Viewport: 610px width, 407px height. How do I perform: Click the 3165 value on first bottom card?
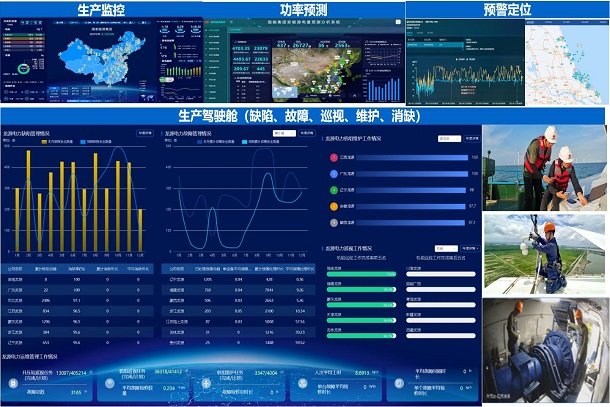point(76,393)
